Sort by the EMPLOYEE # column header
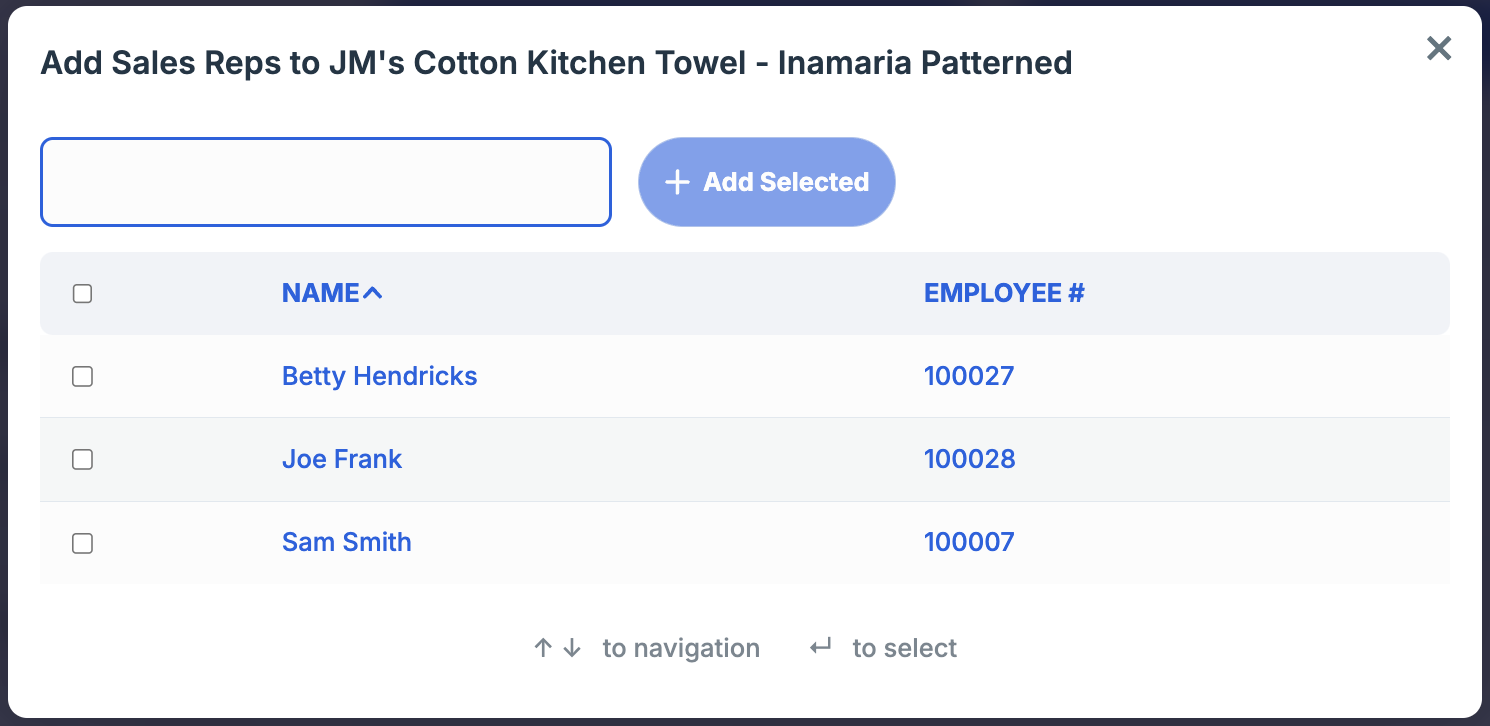Image resolution: width=1490 pixels, height=726 pixels. 1004,293
